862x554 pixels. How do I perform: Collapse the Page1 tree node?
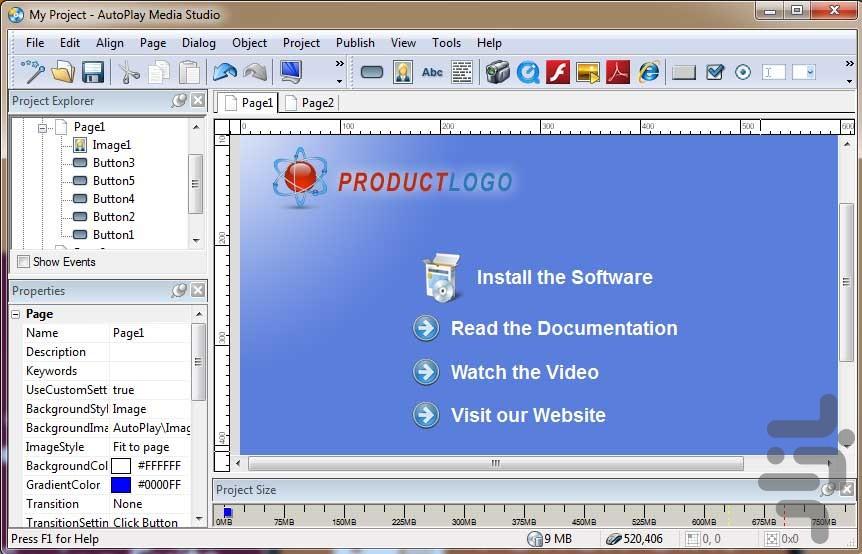pyautogui.click(x=42, y=128)
